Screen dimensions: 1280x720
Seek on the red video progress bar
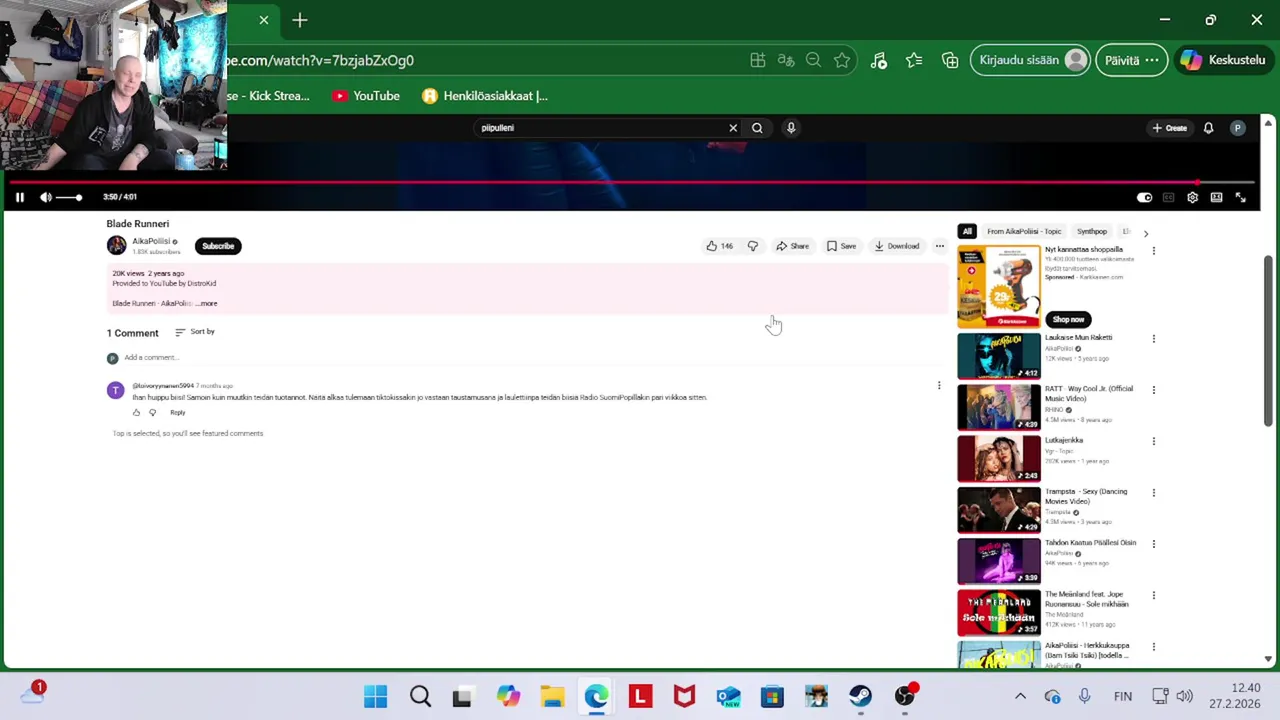[632, 182]
